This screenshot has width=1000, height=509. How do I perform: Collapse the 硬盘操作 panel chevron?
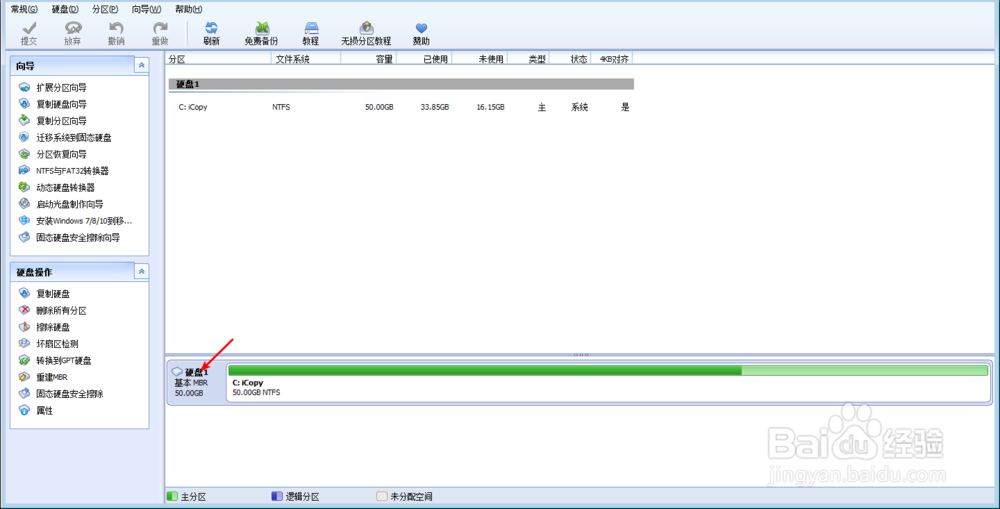[x=142, y=272]
